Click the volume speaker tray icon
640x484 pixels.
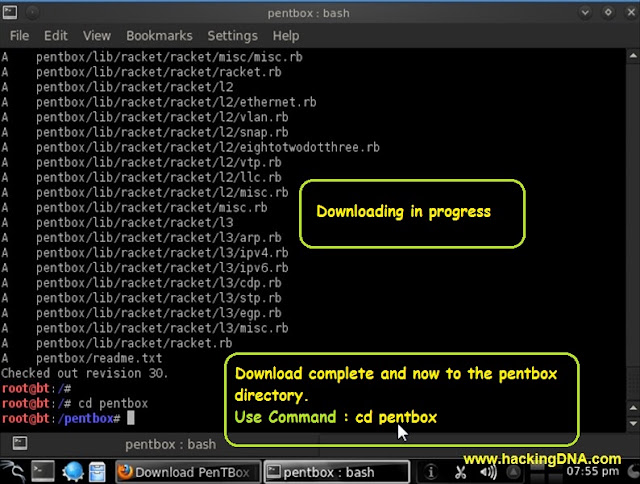pyautogui.click(x=488, y=472)
